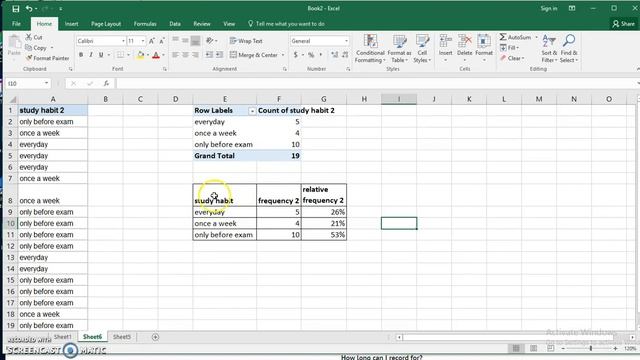Click the insert function fx icon
The height and width of the screenshot is (360, 640).
[x=106, y=83]
